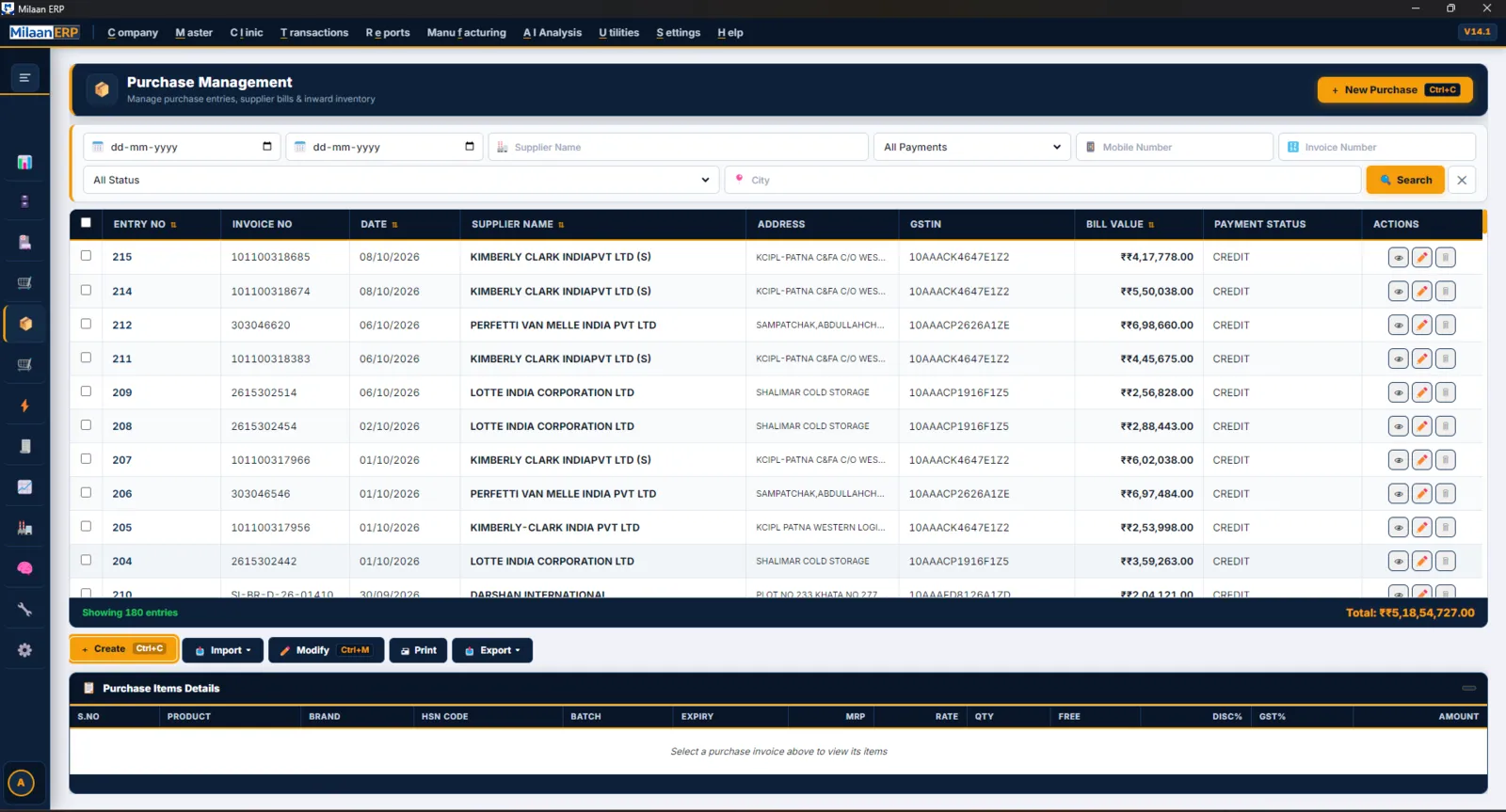This screenshot has width=1506, height=812.
Task: Open the wrench utilities icon in sidebar
Action: pyautogui.click(x=25, y=610)
